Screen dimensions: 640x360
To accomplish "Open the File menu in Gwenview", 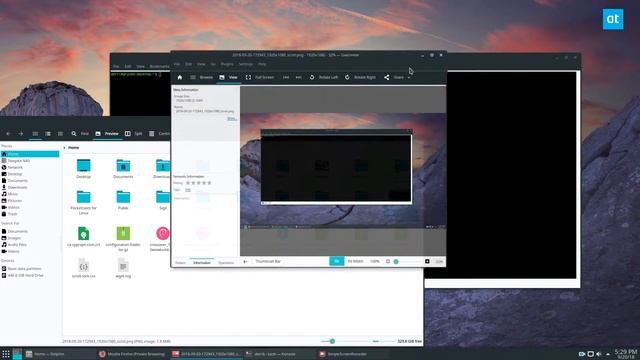I will [177, 64].
